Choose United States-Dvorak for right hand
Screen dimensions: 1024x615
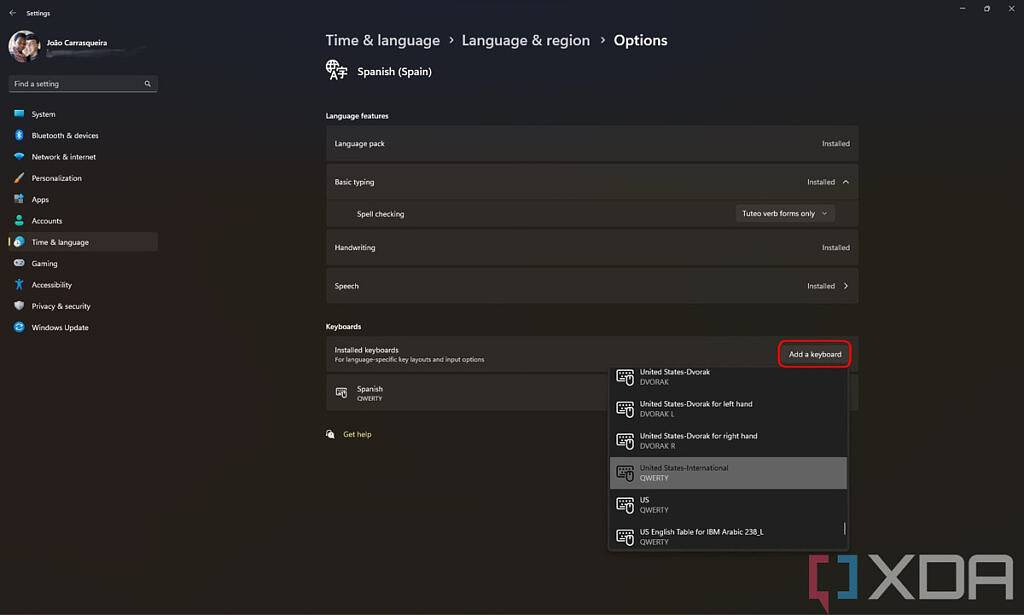(x=728, y=441)
